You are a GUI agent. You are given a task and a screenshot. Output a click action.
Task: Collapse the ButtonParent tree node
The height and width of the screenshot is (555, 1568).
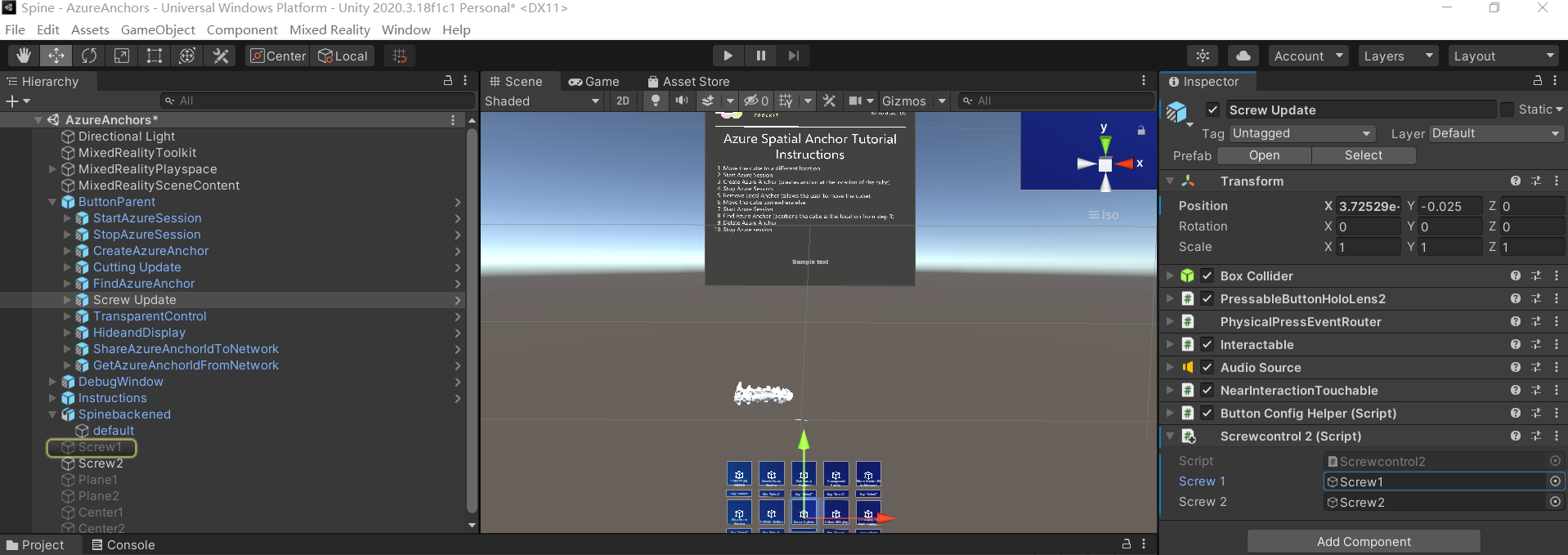click(52, 202)
